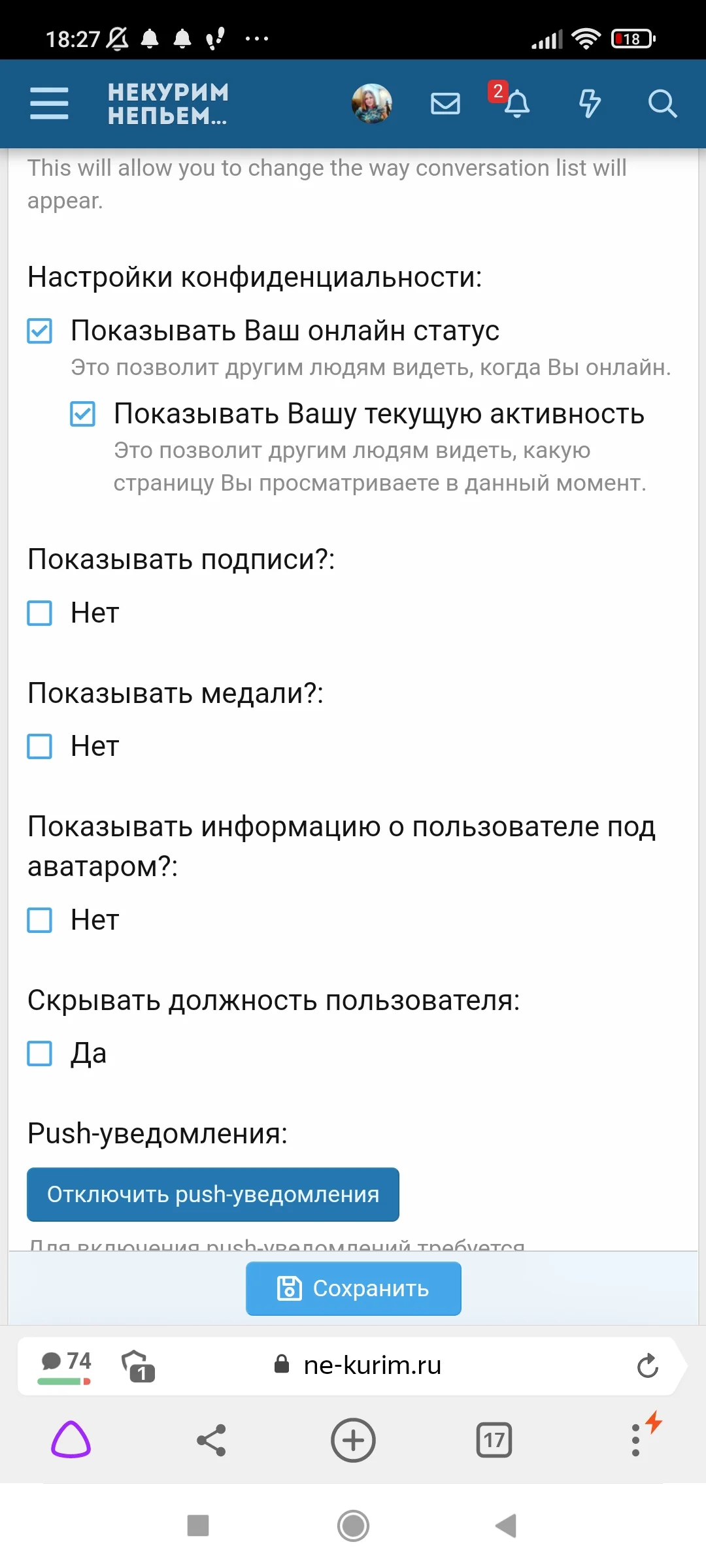The image size is (706, 1568).
Task: Toggle the show online status checkbox
Action: point(40,331)
